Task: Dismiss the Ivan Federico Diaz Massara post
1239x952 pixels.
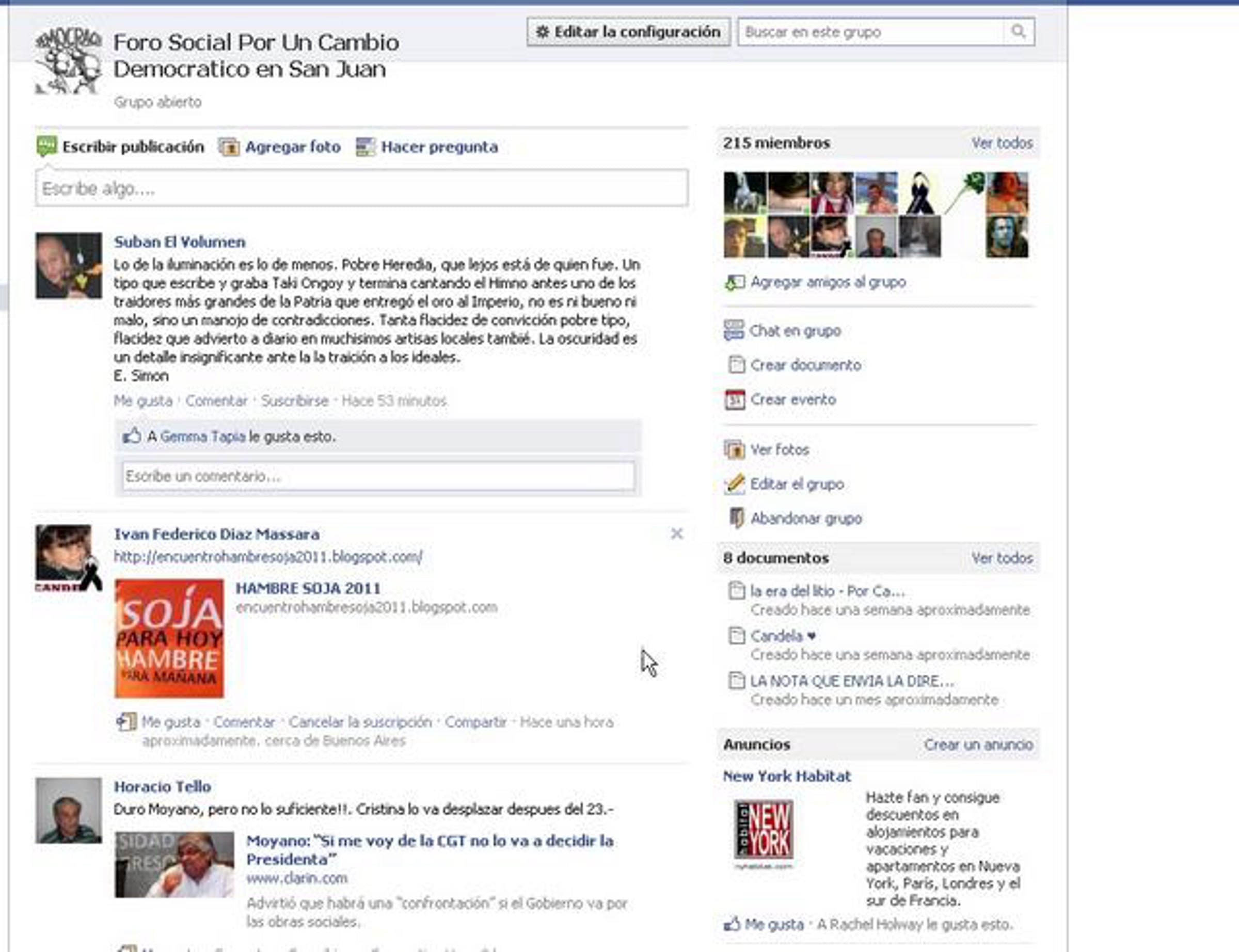Action: 676,534
